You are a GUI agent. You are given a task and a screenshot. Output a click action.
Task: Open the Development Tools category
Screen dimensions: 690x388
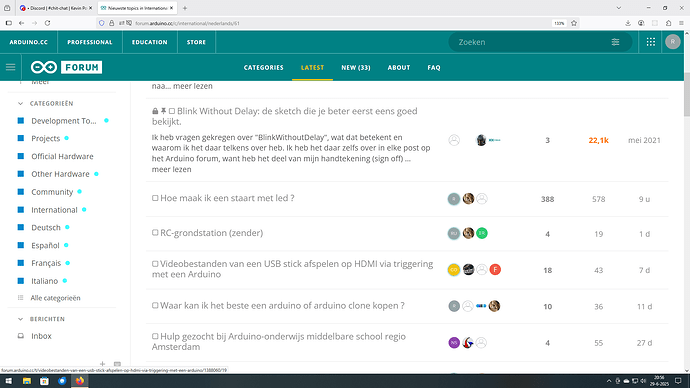tap(64, 121)
